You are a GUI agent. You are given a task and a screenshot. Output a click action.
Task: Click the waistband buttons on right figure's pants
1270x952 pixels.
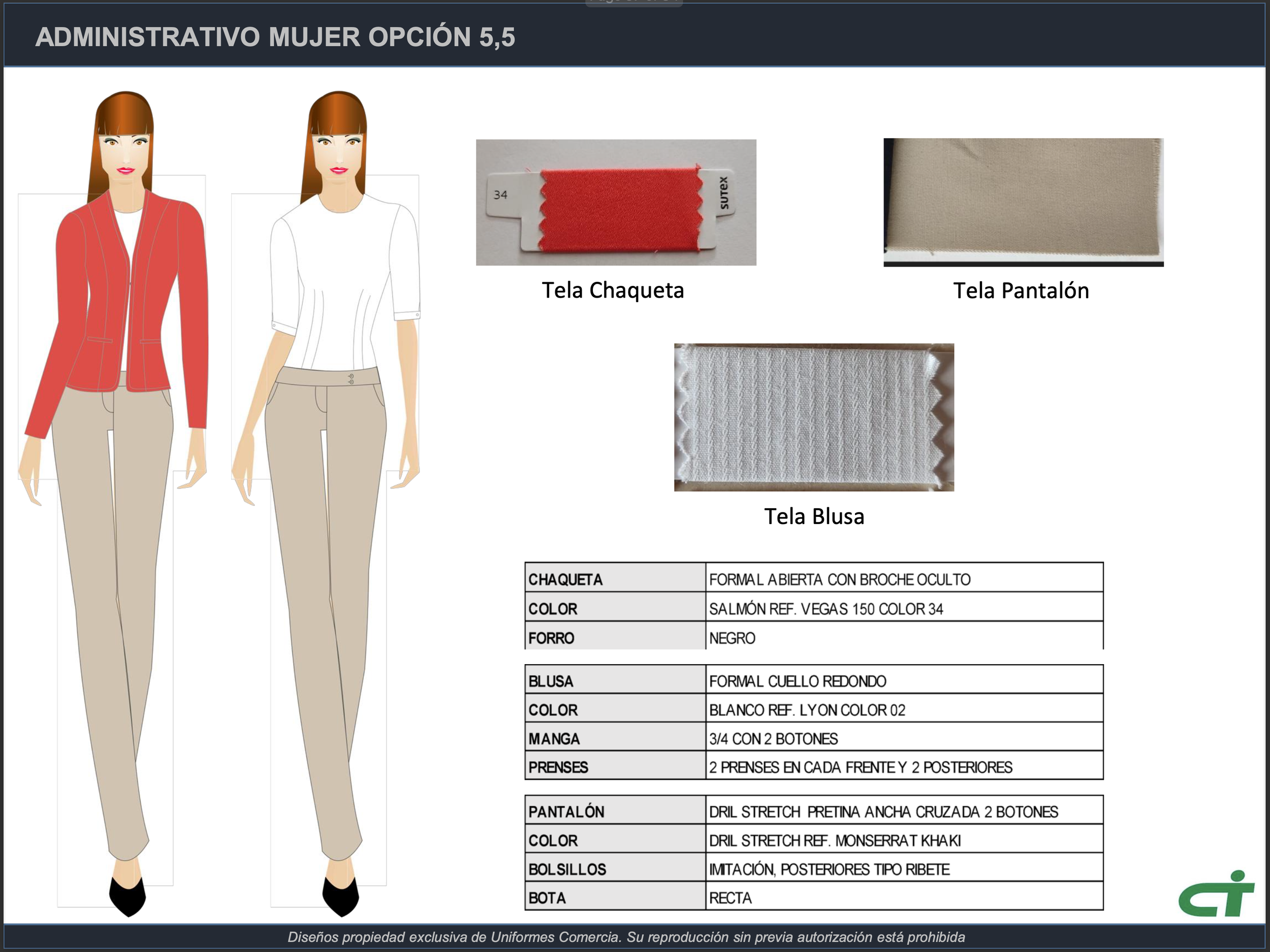point(351,379)
